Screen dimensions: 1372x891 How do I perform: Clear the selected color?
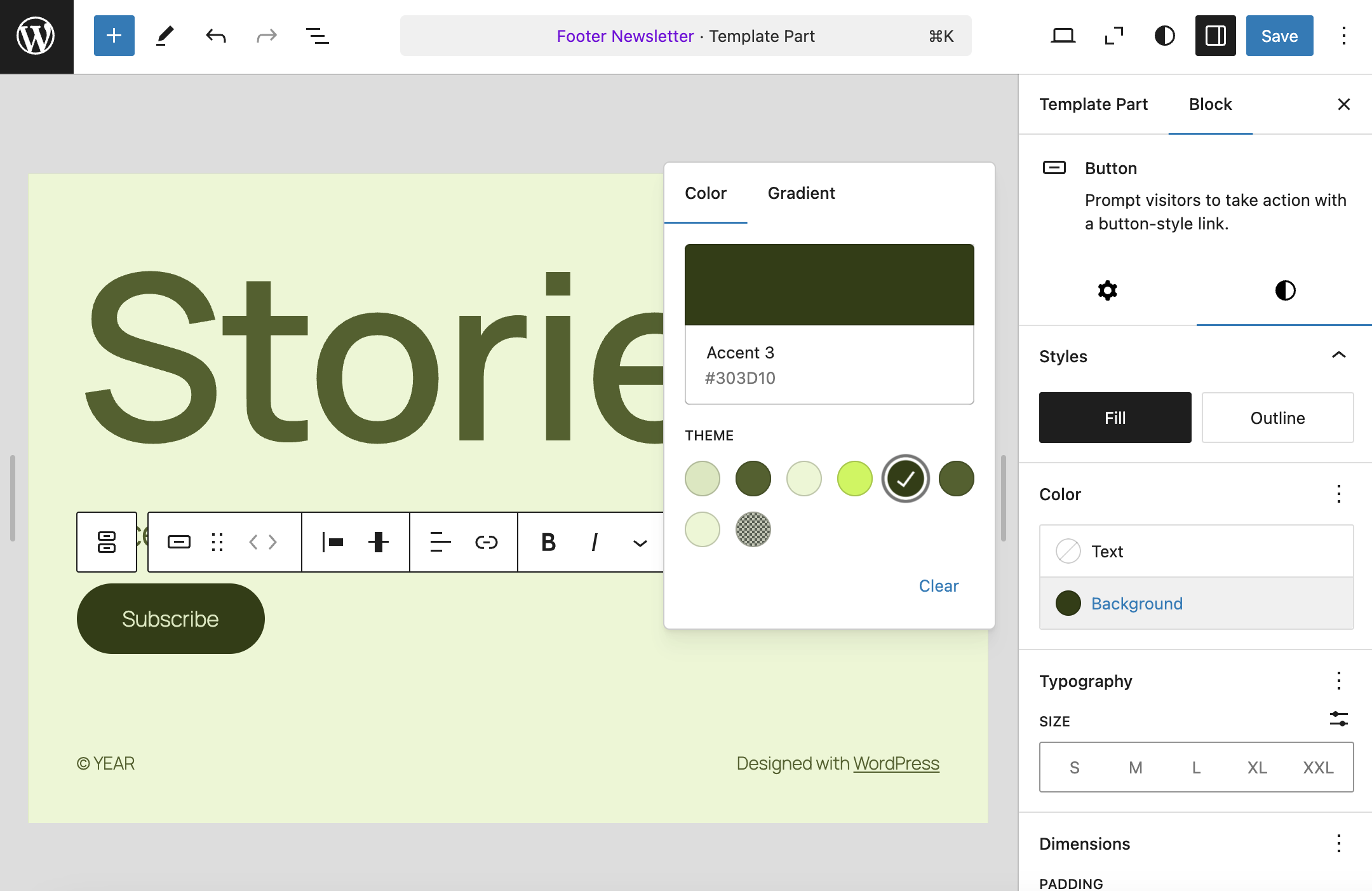938,585
